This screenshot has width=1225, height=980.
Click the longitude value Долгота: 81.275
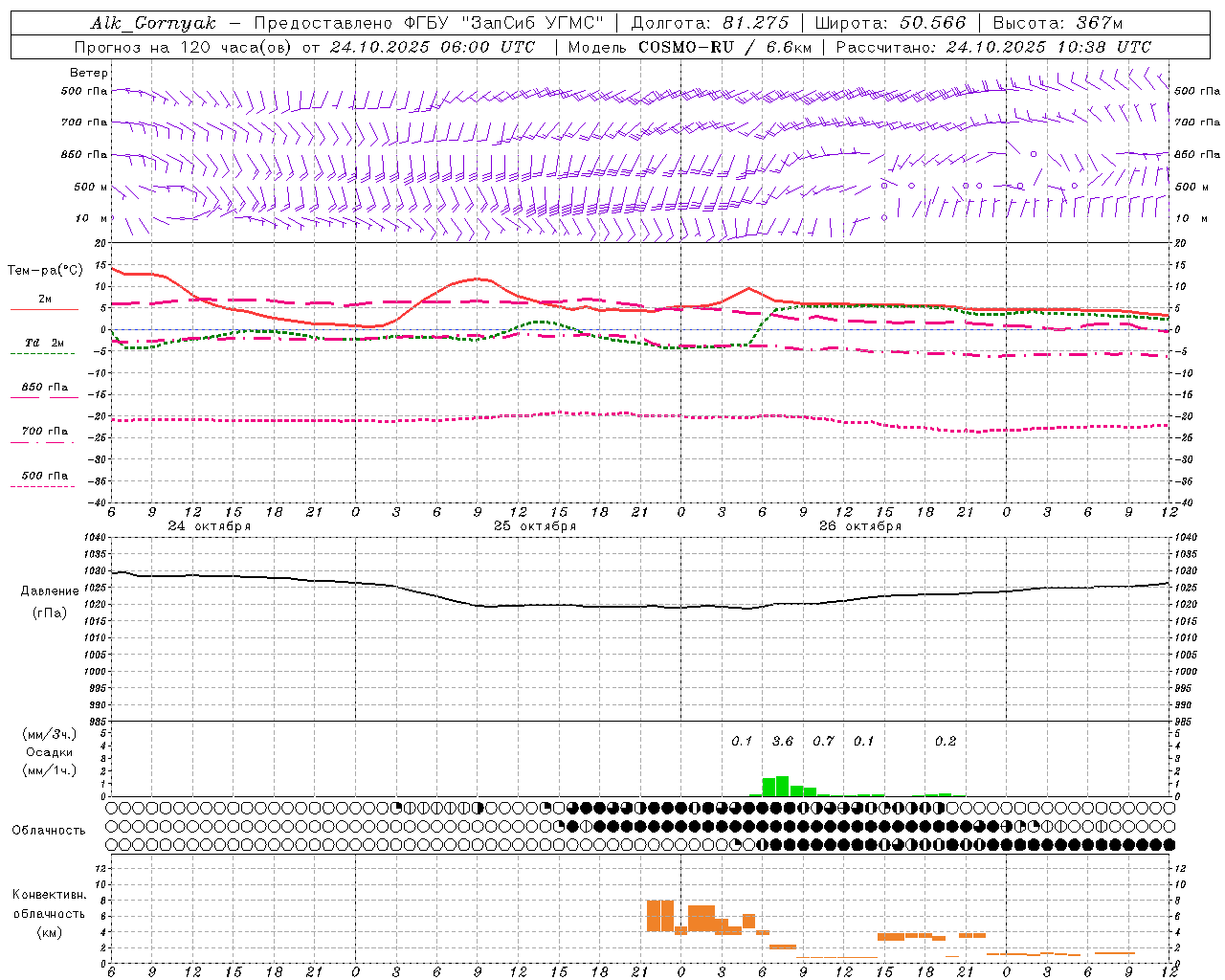point(710,23)
